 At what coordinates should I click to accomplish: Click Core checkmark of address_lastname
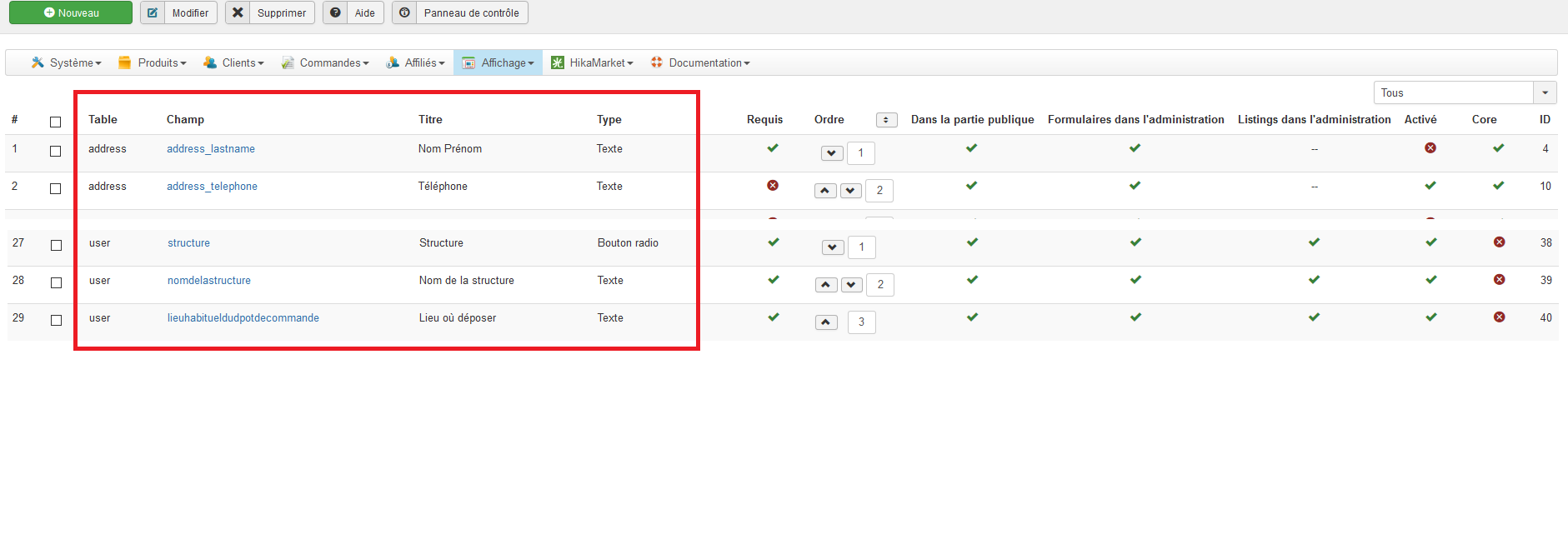coord(1498,148)
